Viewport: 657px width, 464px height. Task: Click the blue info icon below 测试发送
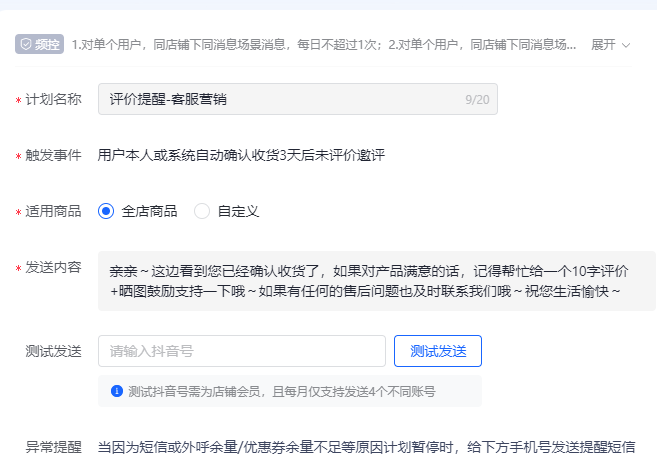(117, 391)
